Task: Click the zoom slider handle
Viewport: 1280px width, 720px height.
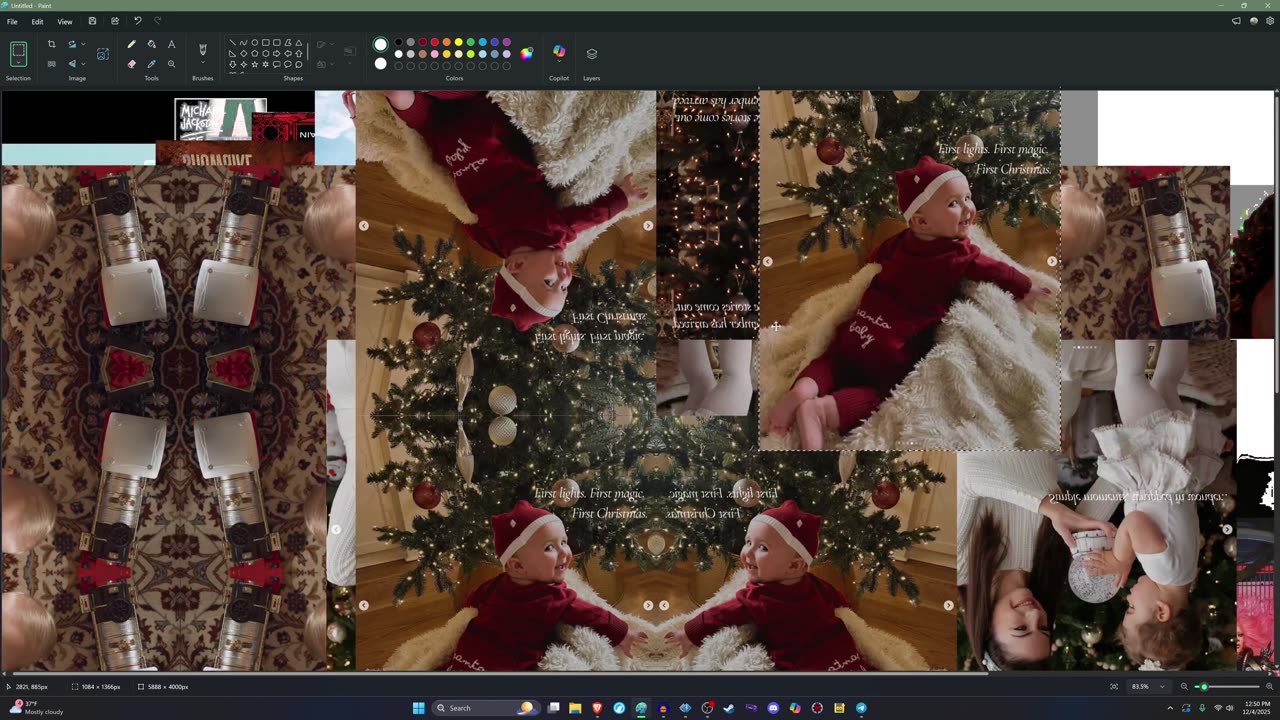Action: (x=1204, y=687)
